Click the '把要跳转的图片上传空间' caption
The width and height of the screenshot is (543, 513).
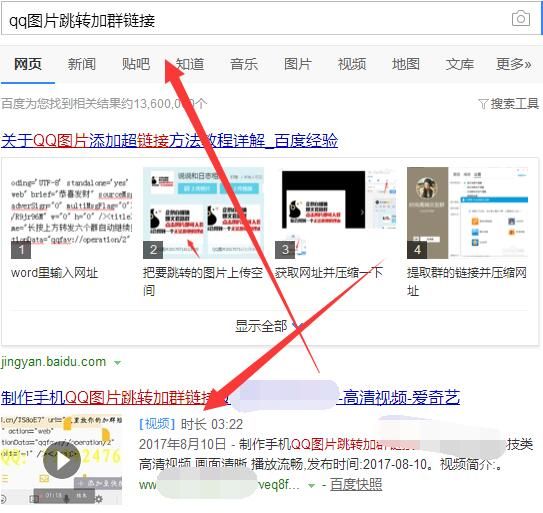coord(203,281)
